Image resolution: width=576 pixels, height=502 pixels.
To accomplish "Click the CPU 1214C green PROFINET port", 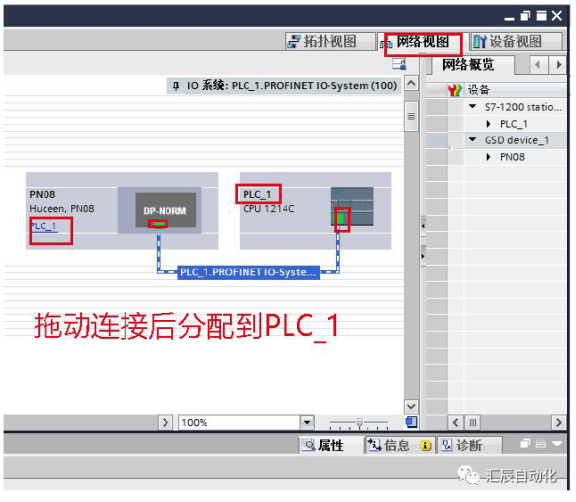I will click(x=340, y=219).
